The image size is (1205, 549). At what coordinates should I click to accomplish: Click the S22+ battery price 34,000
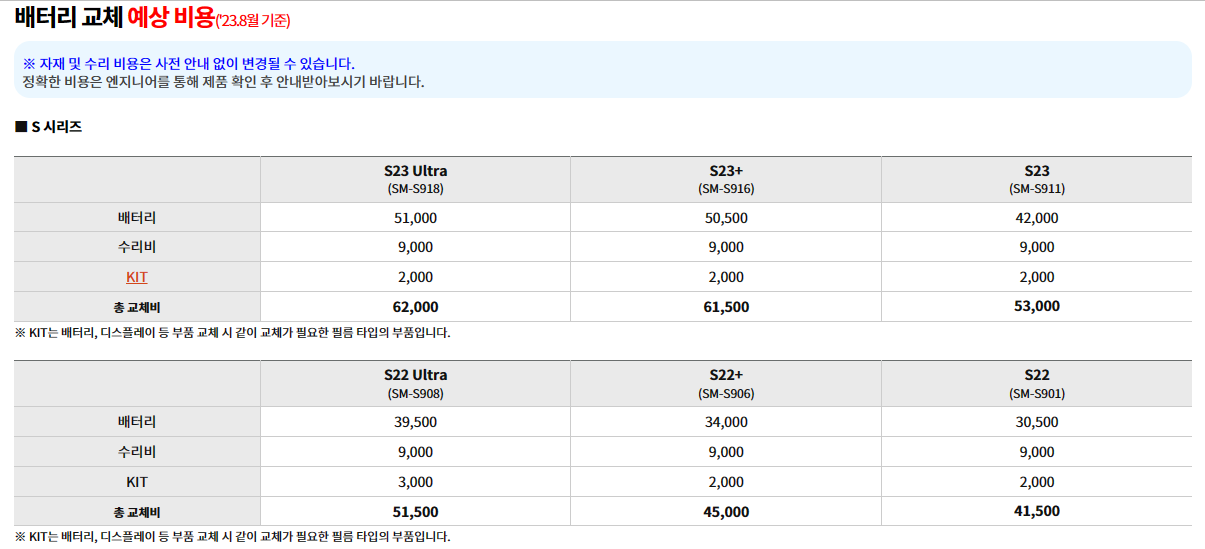click(x=726, y=422)
